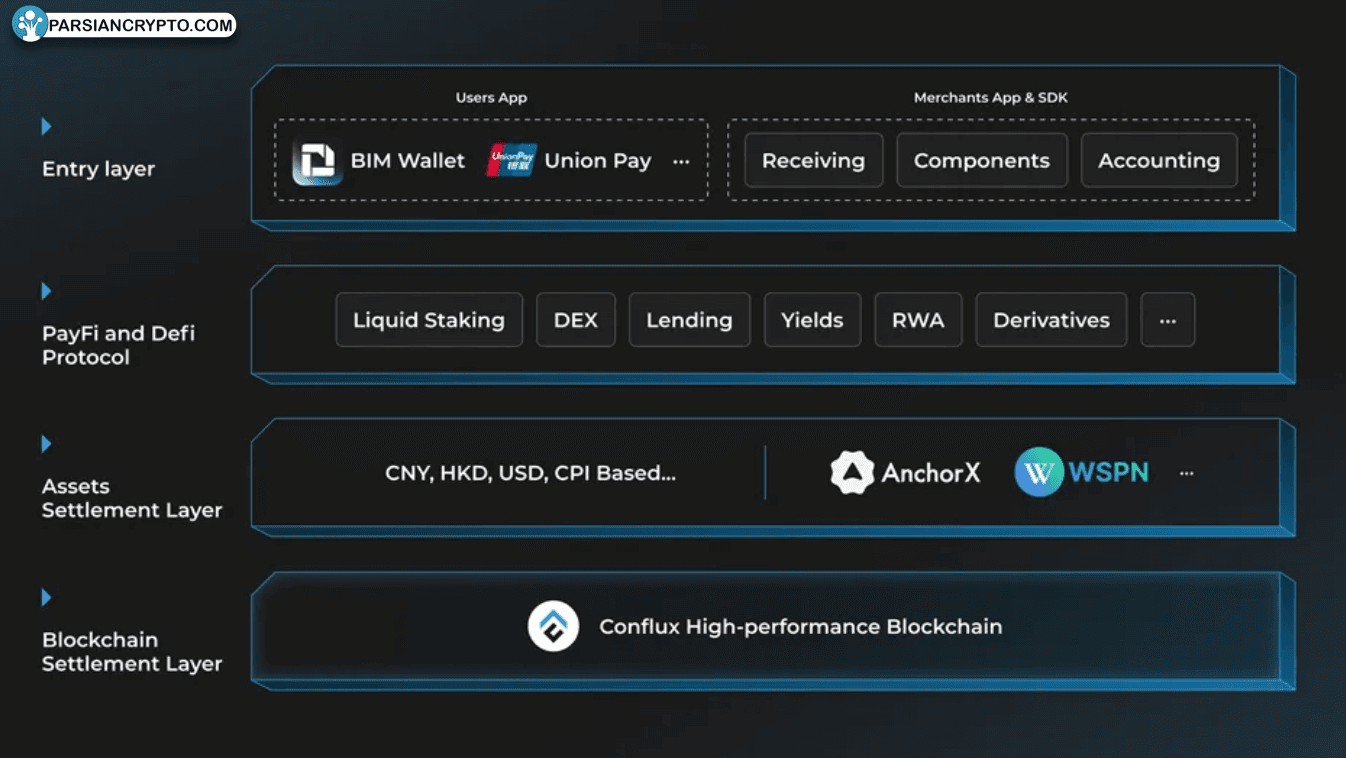Click the Blockchain Settlement Layer label

132,652
